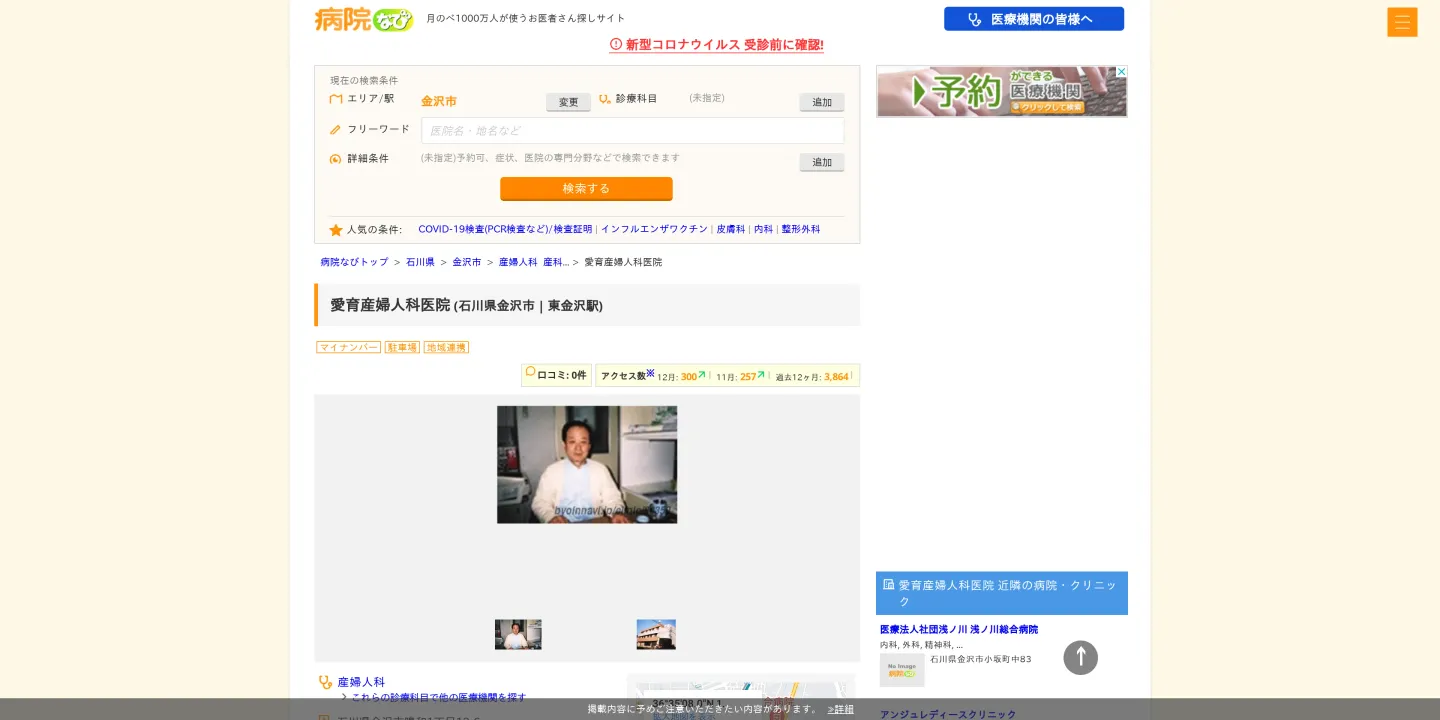
Task: Click the 金沢市 area value
Action: point(439,101)
